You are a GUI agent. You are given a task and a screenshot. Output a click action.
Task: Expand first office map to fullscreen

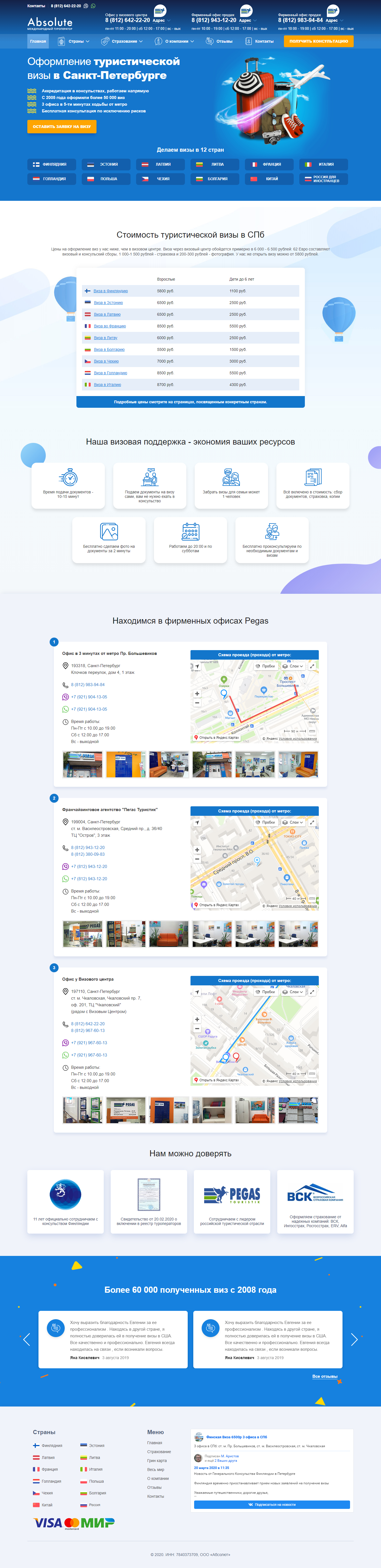point(312,666)
